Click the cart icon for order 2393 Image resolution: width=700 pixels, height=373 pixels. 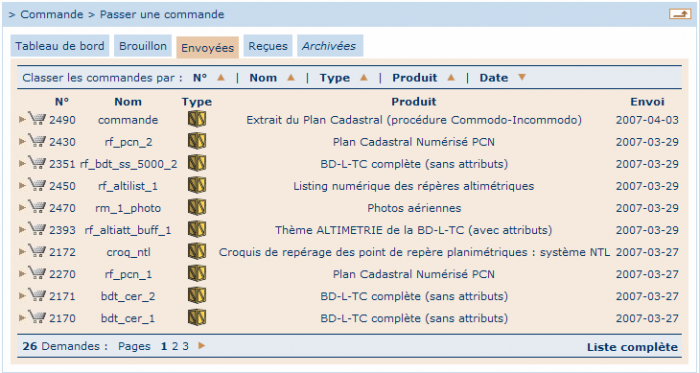click(x=37, y=229)
